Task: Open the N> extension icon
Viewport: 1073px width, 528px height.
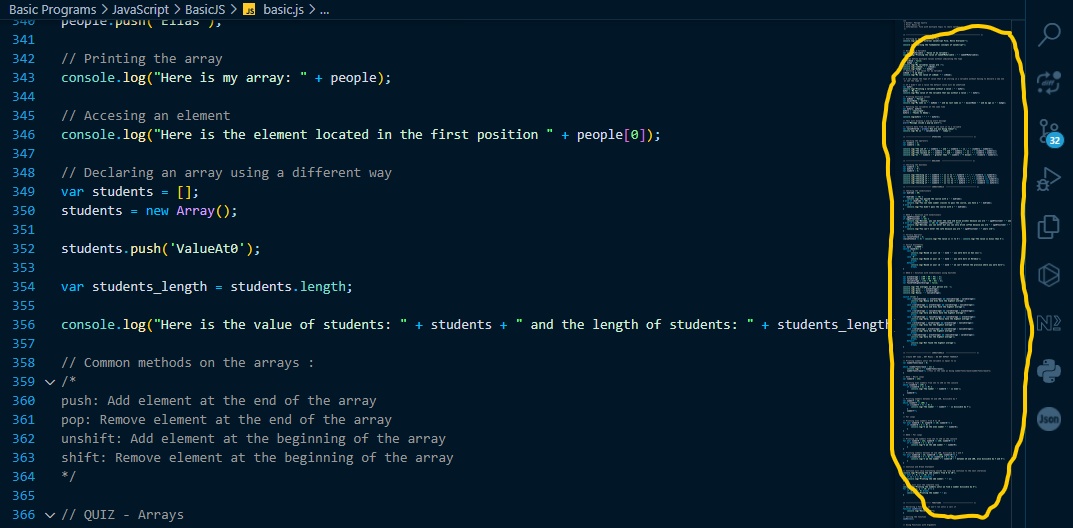Action: 1048,322
